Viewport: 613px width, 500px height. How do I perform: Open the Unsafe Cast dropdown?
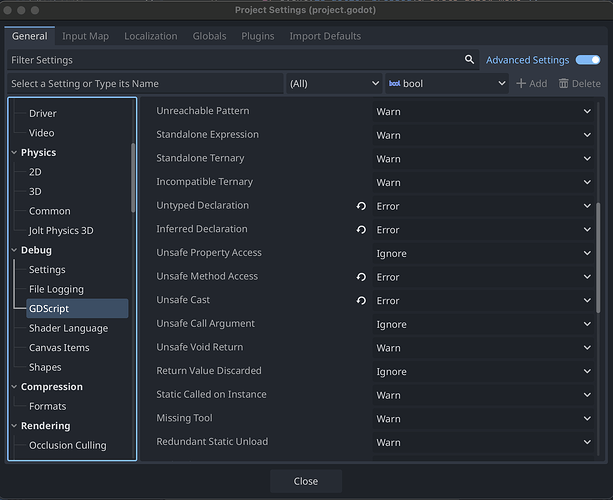coord(483,300)
